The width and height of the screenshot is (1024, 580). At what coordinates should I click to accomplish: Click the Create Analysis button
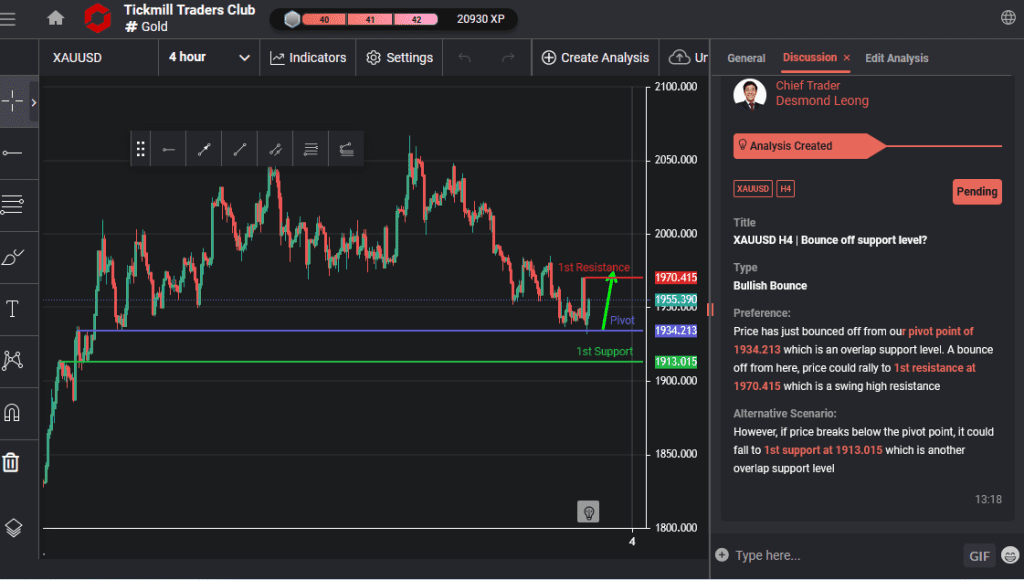tap(595, 57)
